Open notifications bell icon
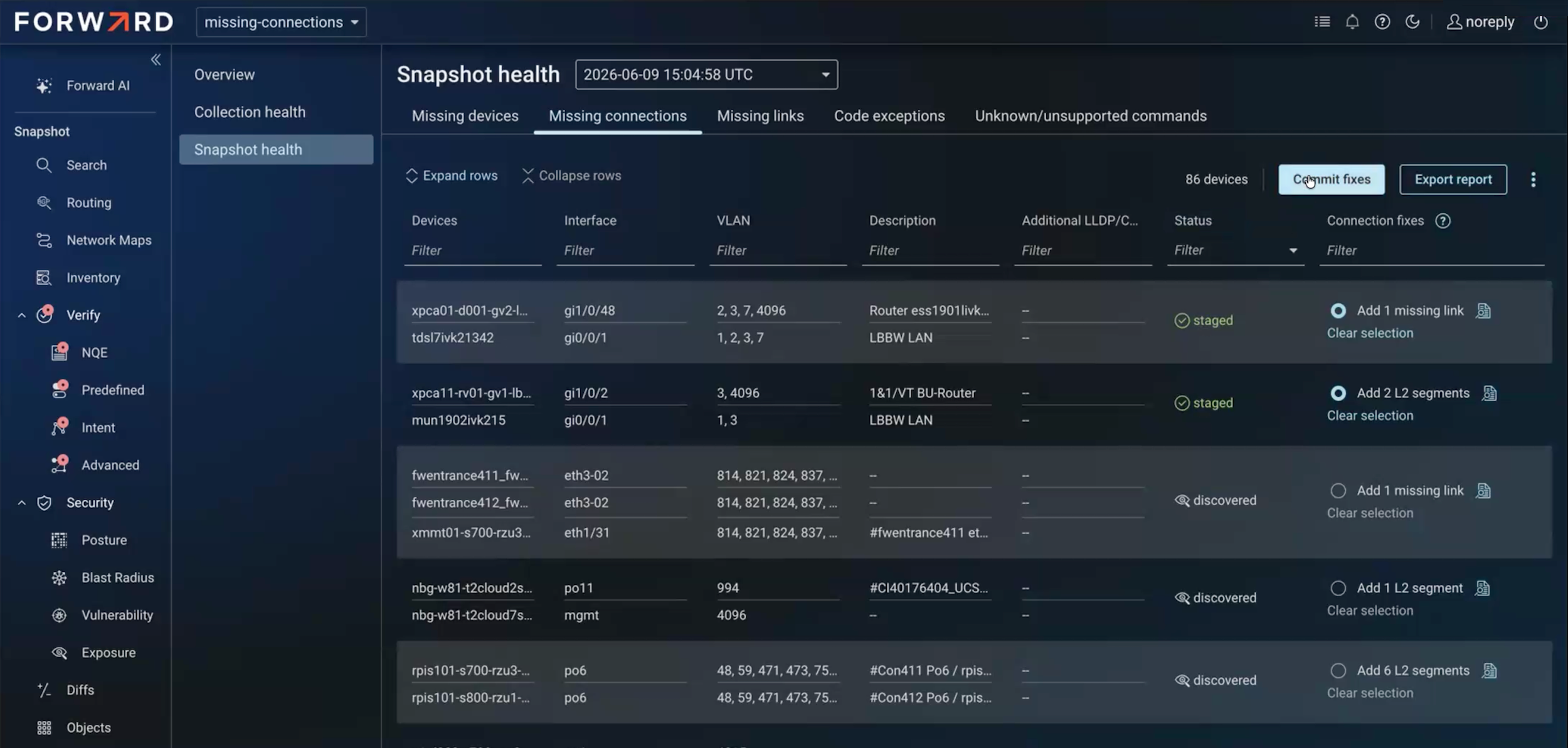The height and width of the screenshot is (748, 1568). click(x=1352, y=22)
